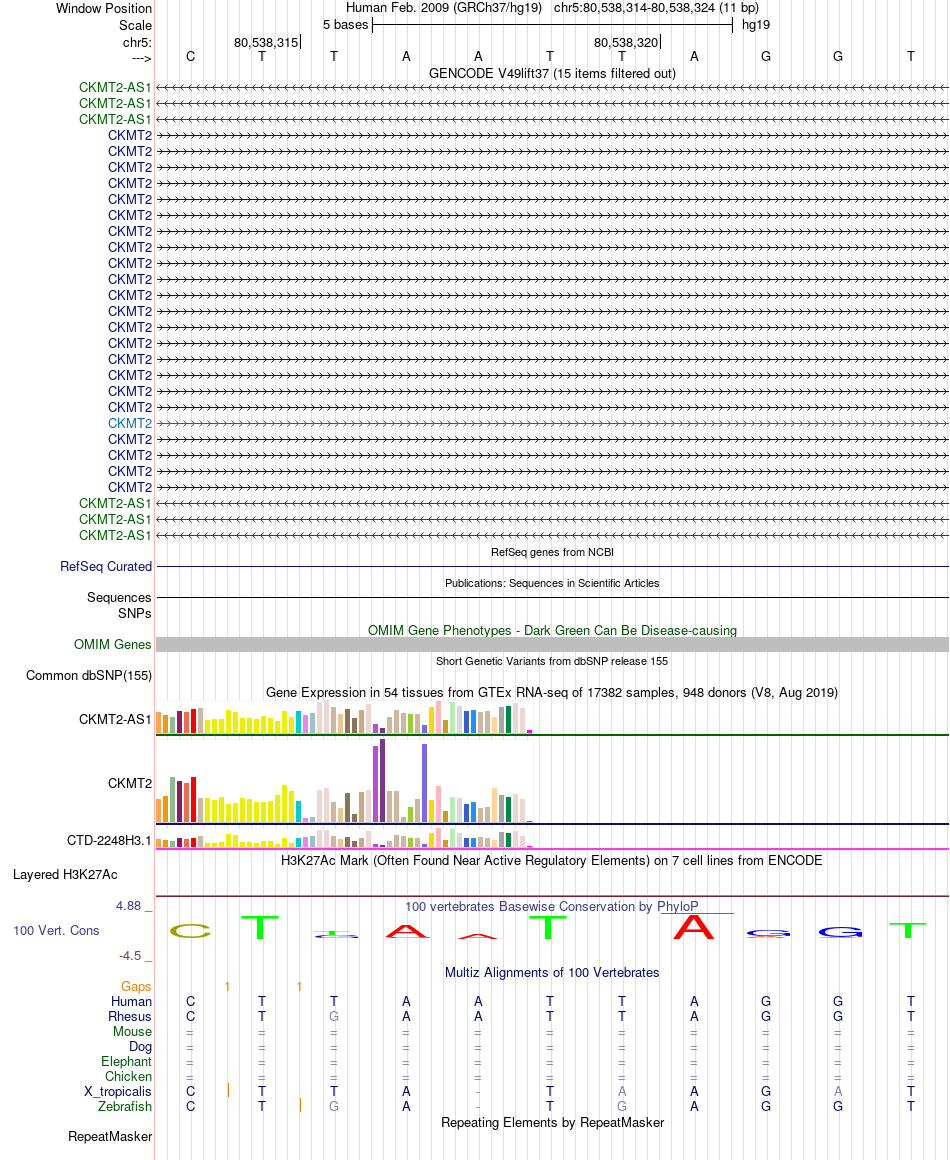950x1160 pixels.
Task: Click the Mouse alignment row label
Action: (x=132, y=1031)
